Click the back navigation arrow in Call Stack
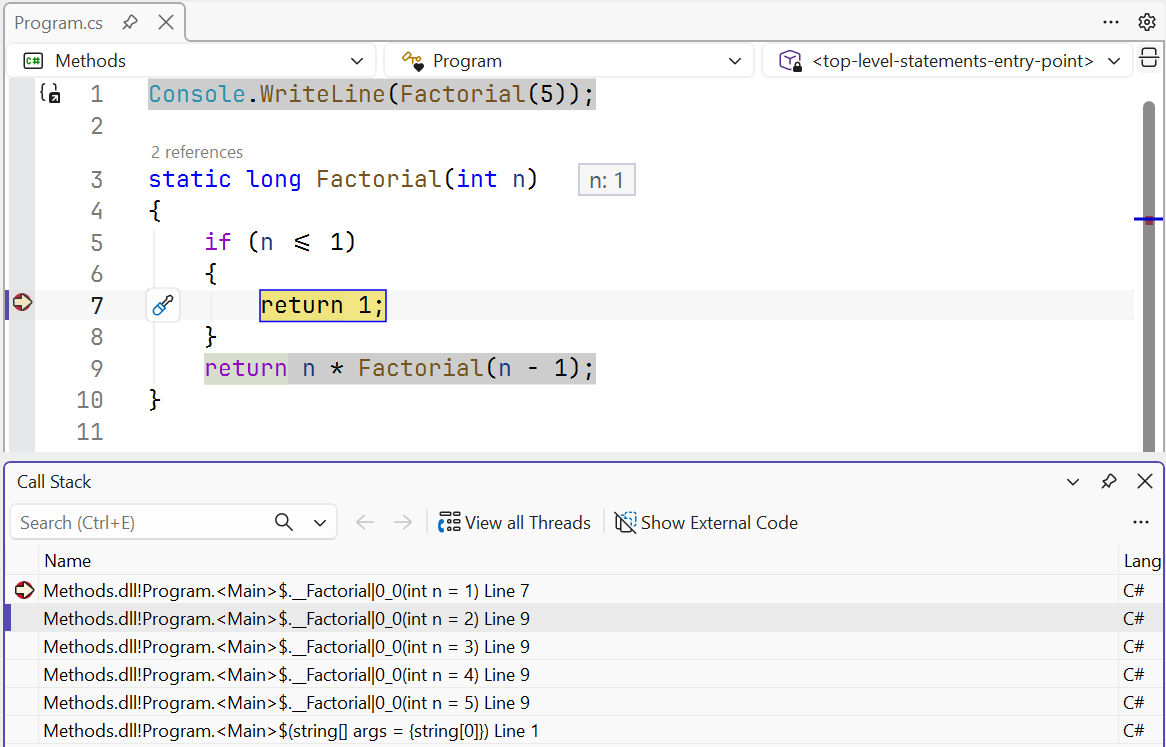The height and width of the screenshot is (747, 1166). 364,523
